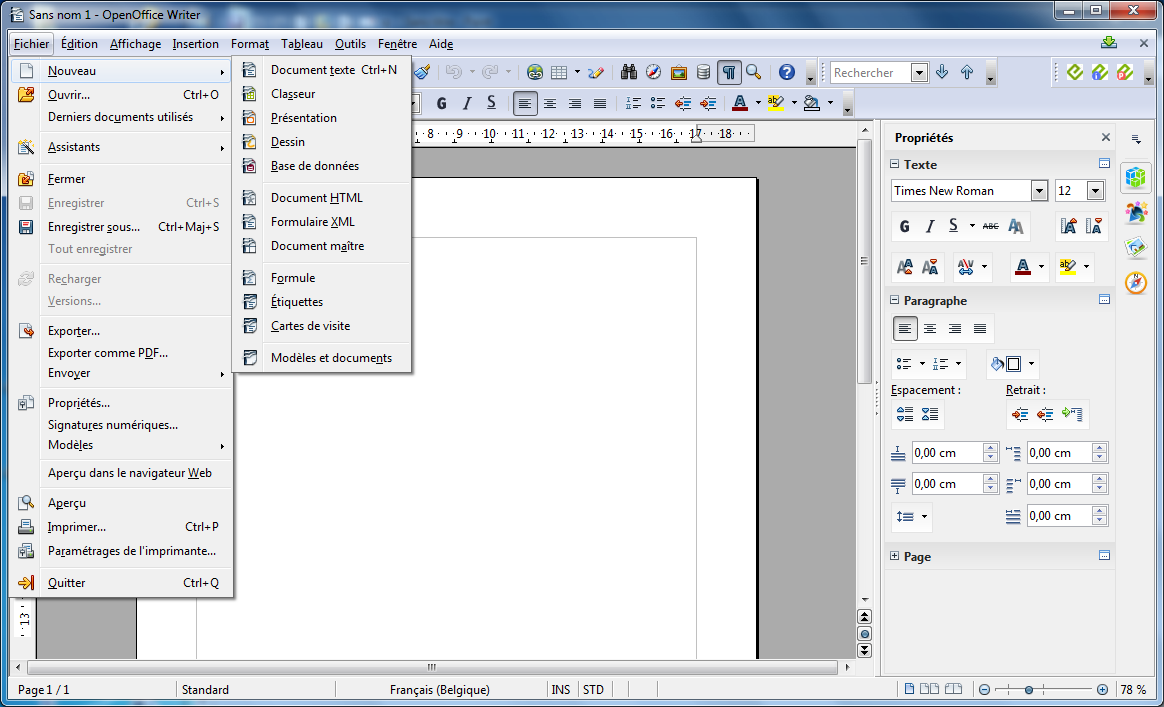Click the Format Paintbrush icon
The image size is (1164, 707).
(422, 72)
